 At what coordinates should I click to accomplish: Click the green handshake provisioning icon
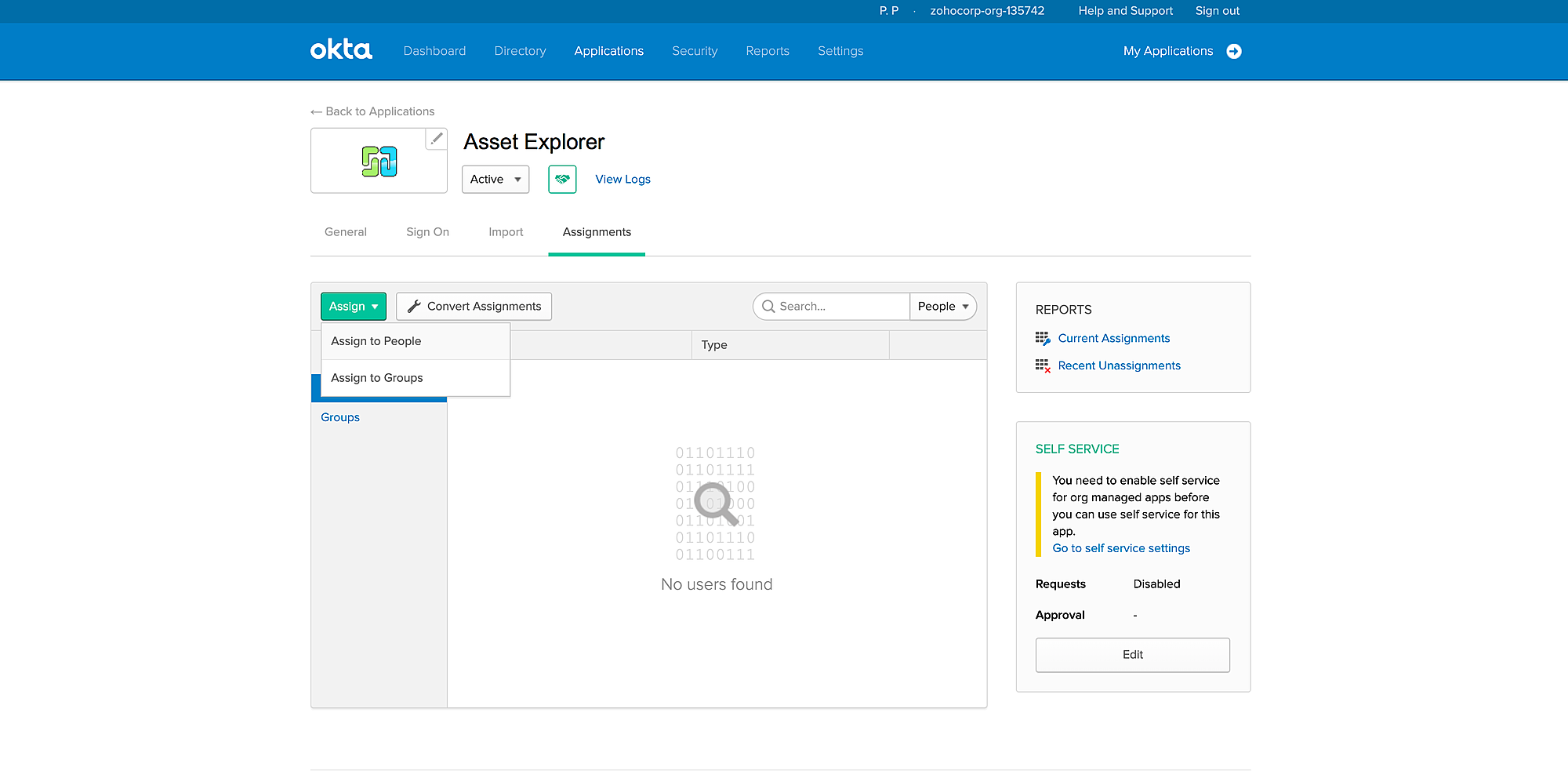click(x=562, y=179)
